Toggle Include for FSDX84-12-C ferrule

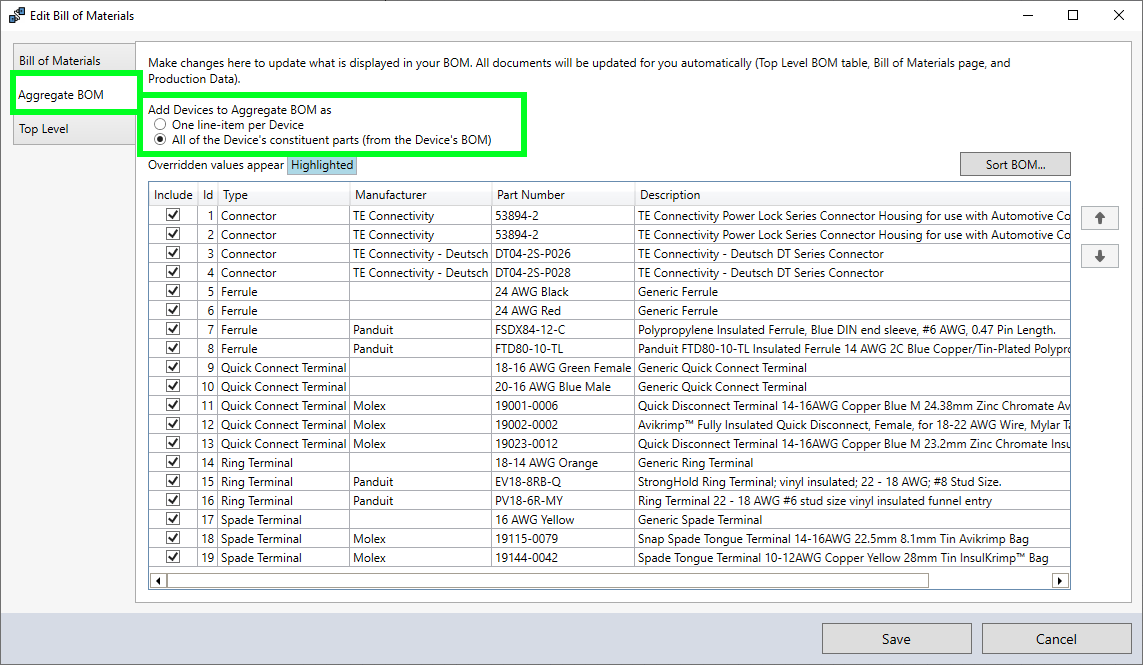(173, 329)
